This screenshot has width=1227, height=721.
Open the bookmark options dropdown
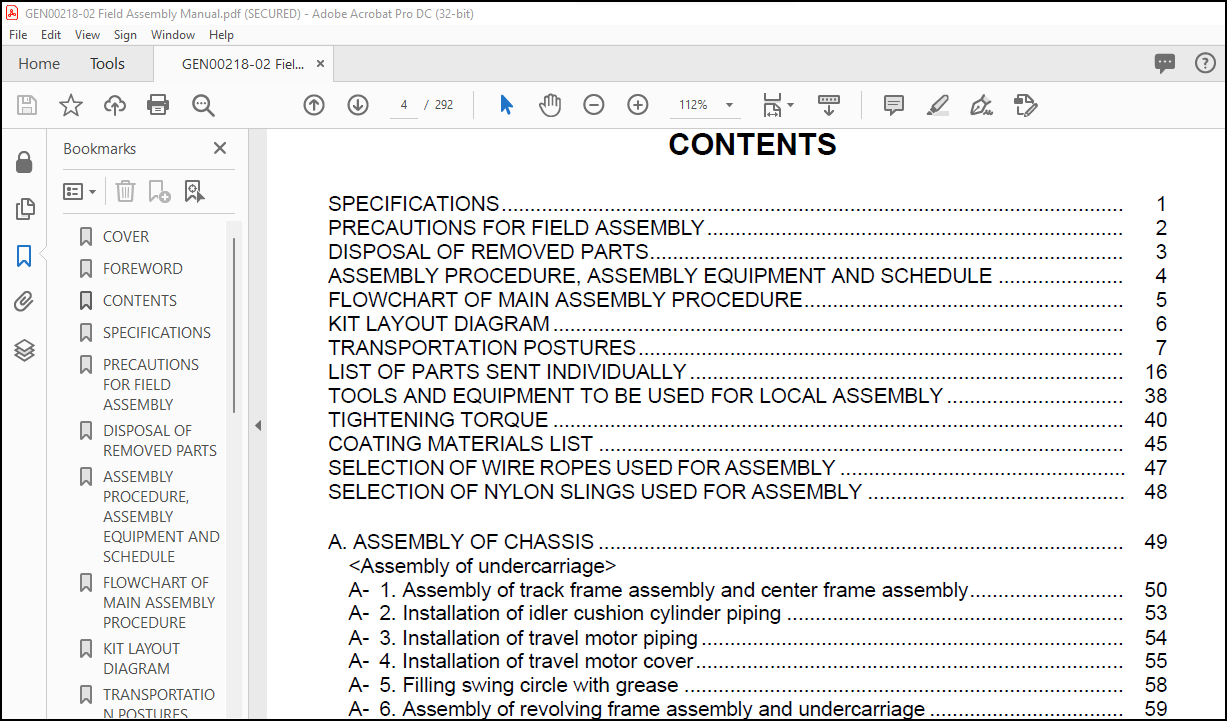[x=79, y=191]
